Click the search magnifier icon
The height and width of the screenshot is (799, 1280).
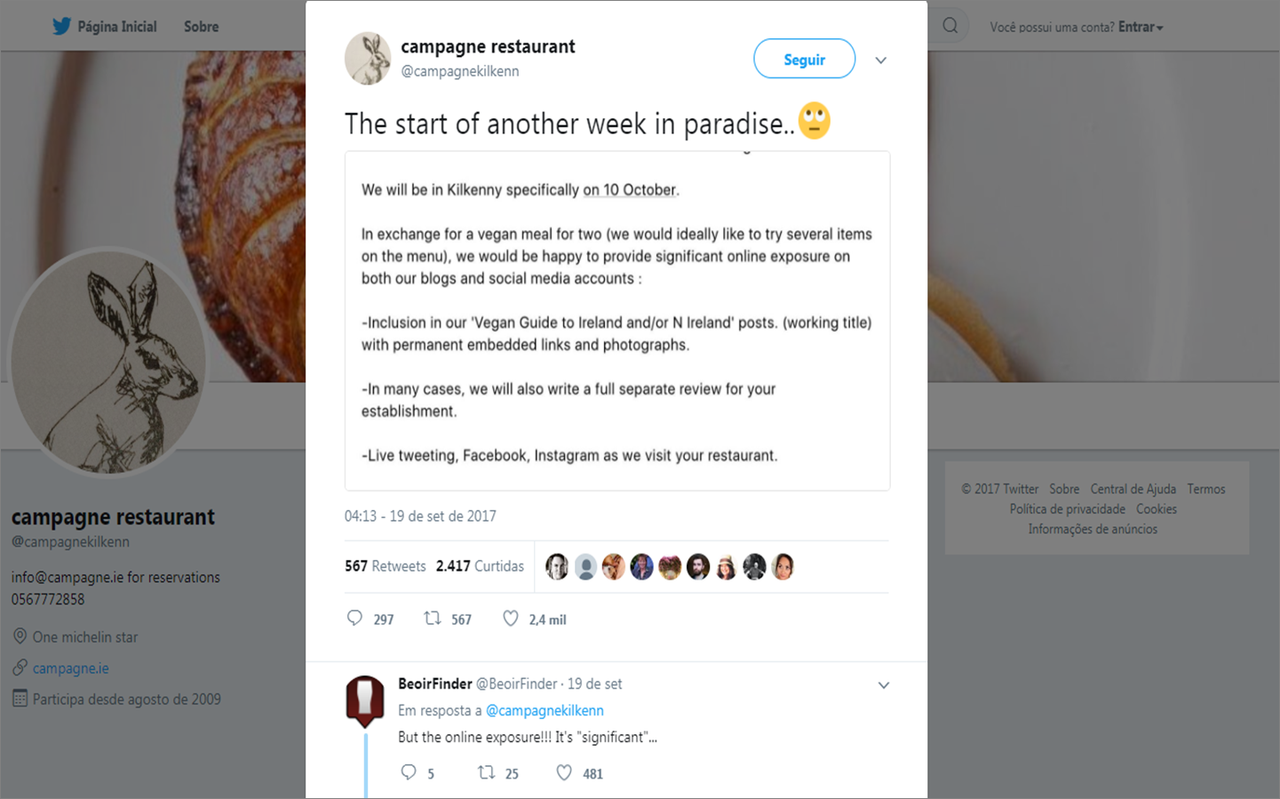click(950, 27)
